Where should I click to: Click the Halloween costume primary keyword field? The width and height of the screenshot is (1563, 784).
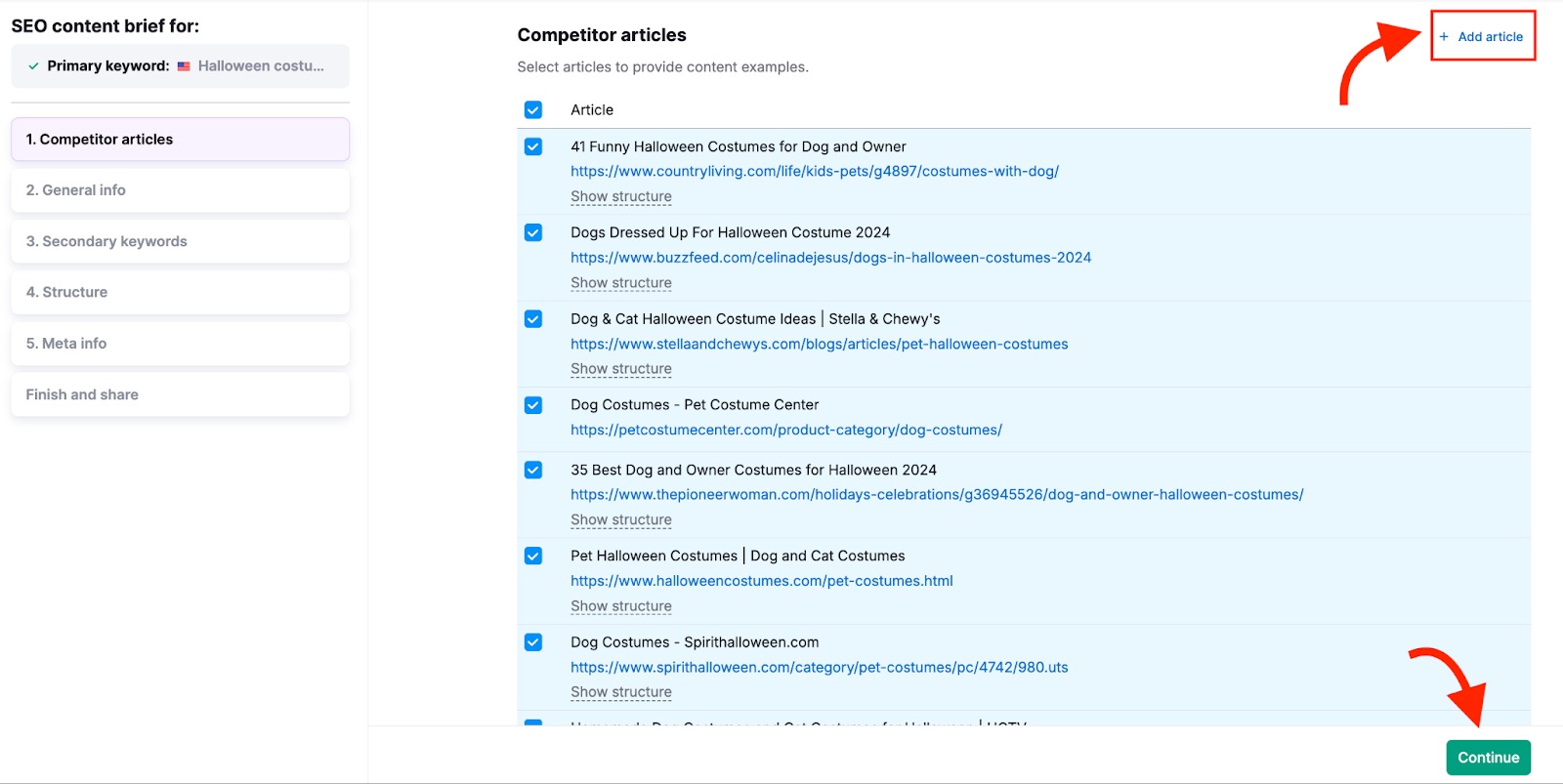(x=261, y=66)
